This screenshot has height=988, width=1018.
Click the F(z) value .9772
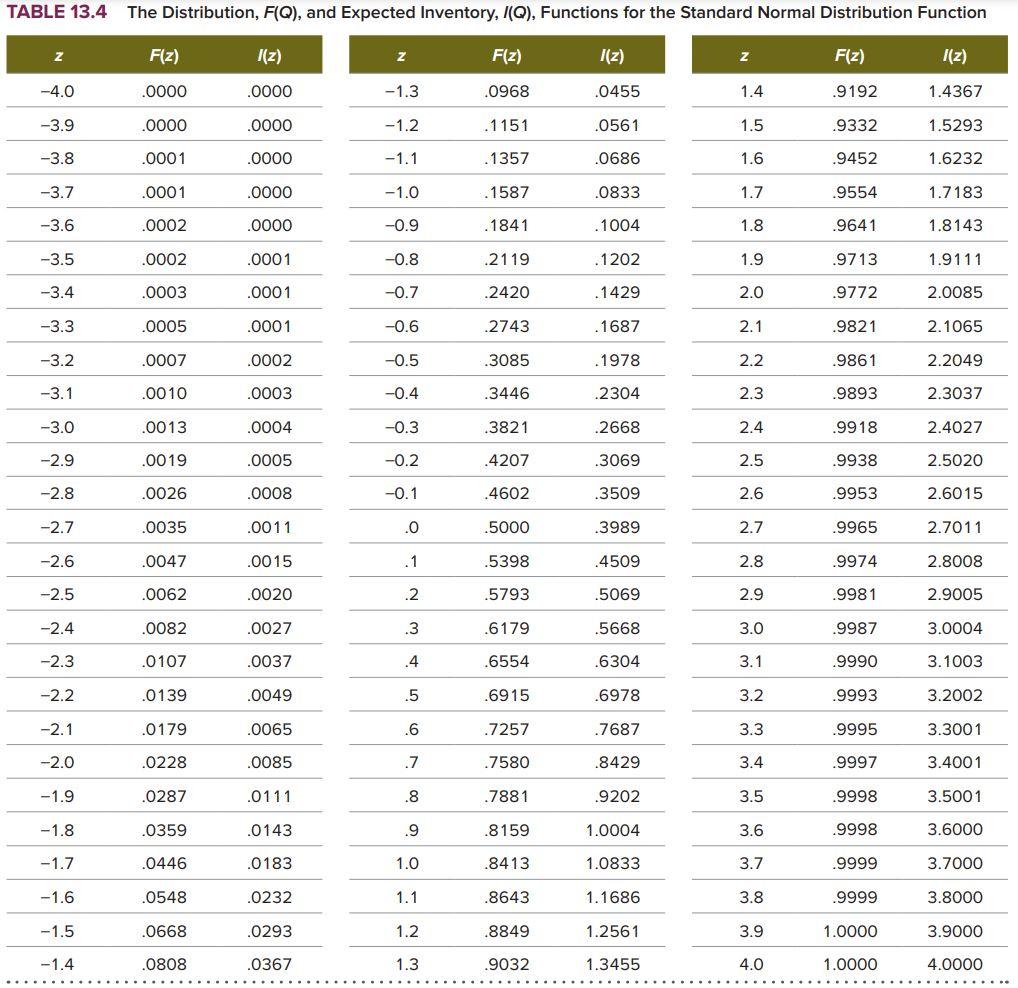[x=854, y=292]
